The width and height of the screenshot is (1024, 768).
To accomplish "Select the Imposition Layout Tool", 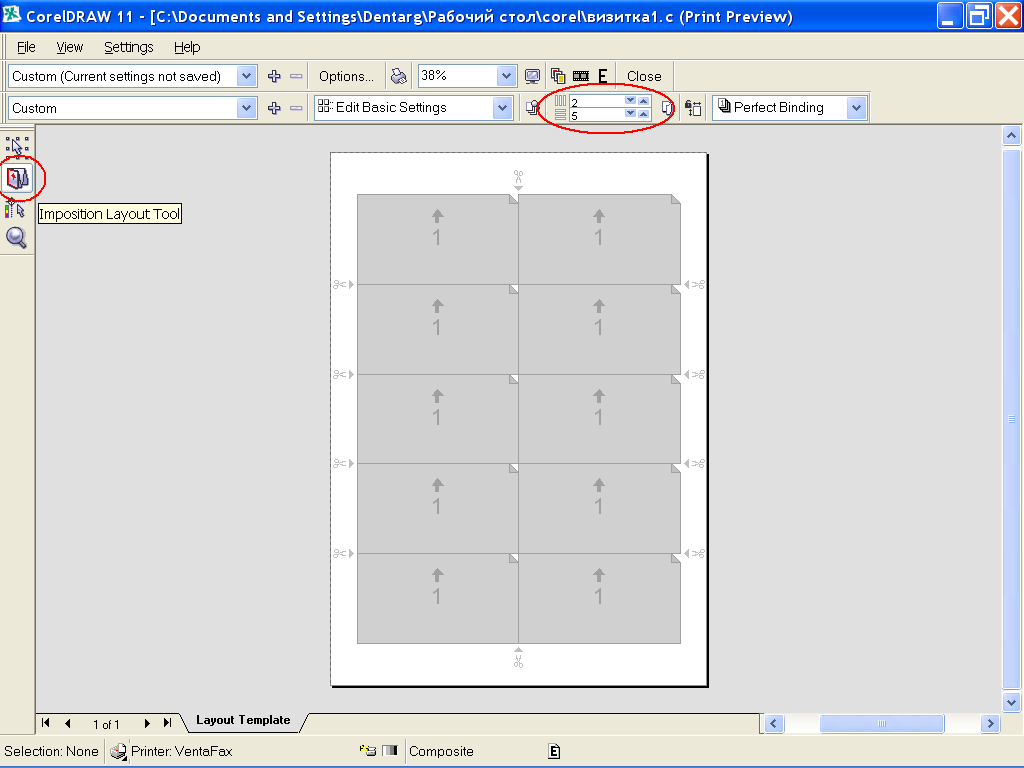I will [x=18, y=178].
